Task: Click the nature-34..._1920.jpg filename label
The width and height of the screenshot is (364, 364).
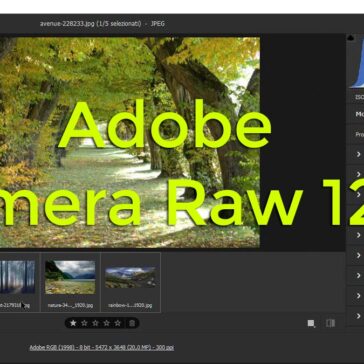Action: [x=70, y=305]
